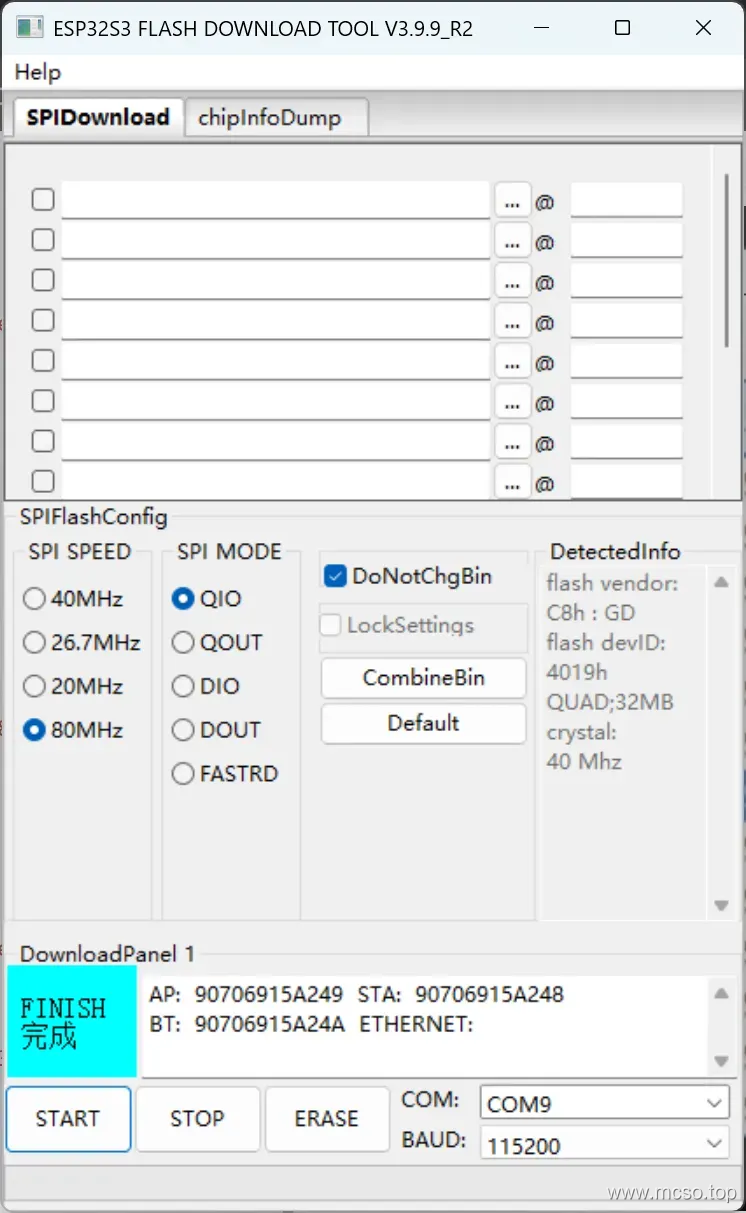Click the FINISH status indicator
The image size is (746, 1213).
[71, 1021]
